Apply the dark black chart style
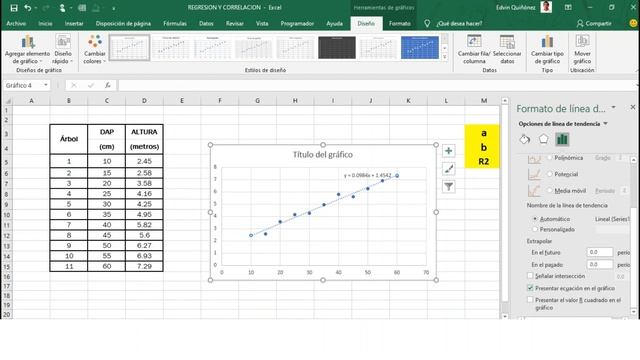The height and width of the screenshot is (360, 640). point(337,47)
